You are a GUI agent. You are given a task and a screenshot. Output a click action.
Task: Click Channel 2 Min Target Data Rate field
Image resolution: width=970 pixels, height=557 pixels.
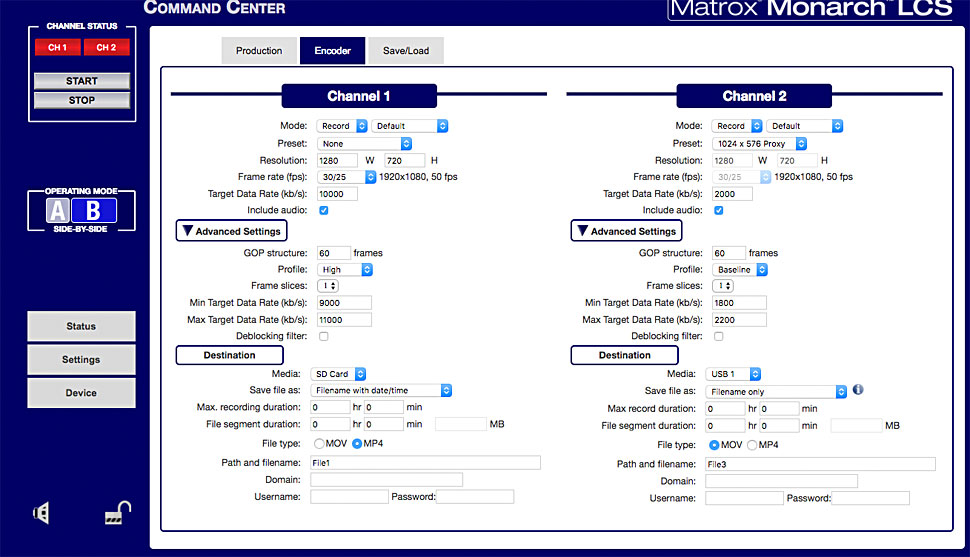coord(739,303)
